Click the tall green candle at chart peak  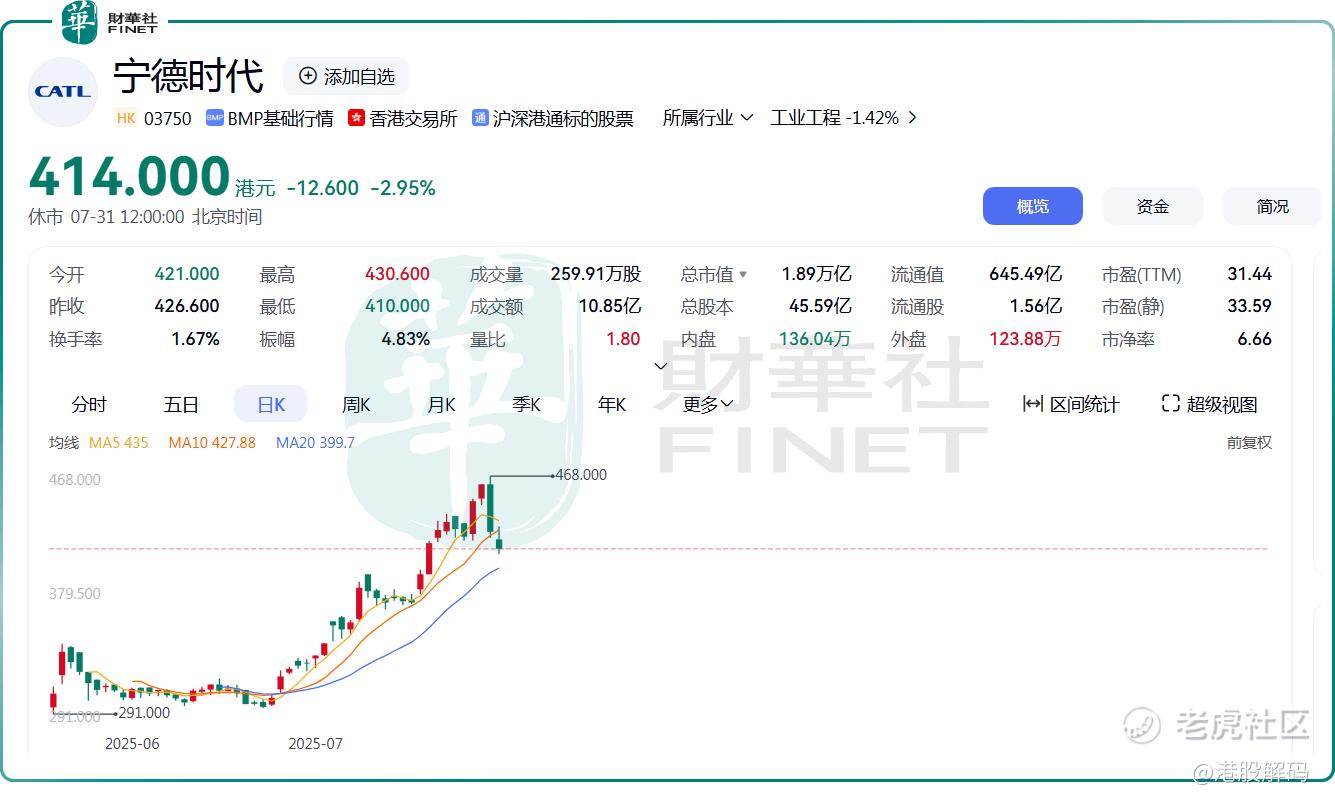pos(490,506)
